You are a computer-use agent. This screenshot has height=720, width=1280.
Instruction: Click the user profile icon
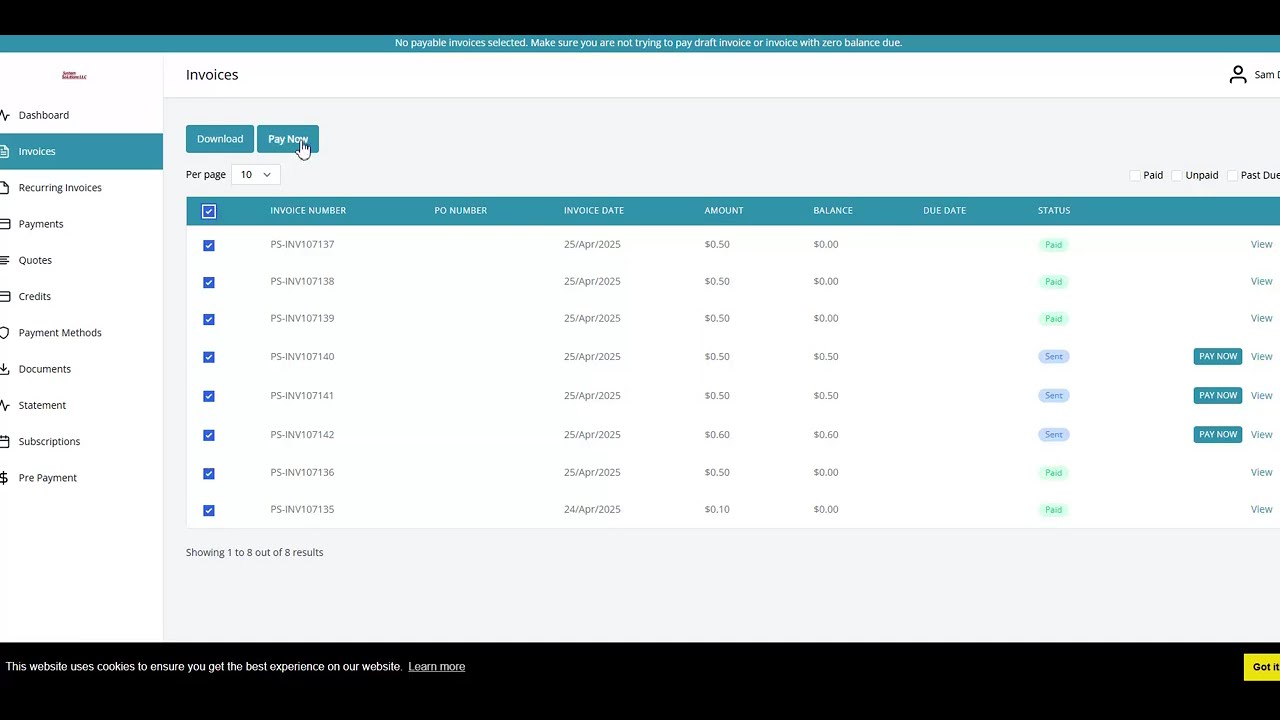[x=1237, y=75]
